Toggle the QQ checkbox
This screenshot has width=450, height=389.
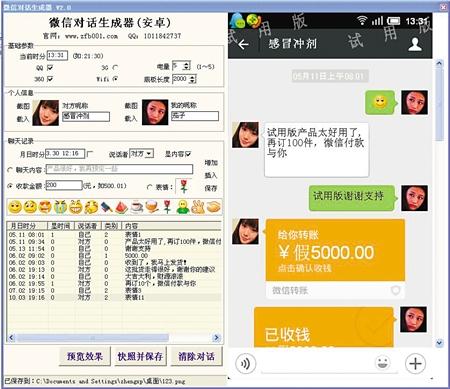coord(50,68)
